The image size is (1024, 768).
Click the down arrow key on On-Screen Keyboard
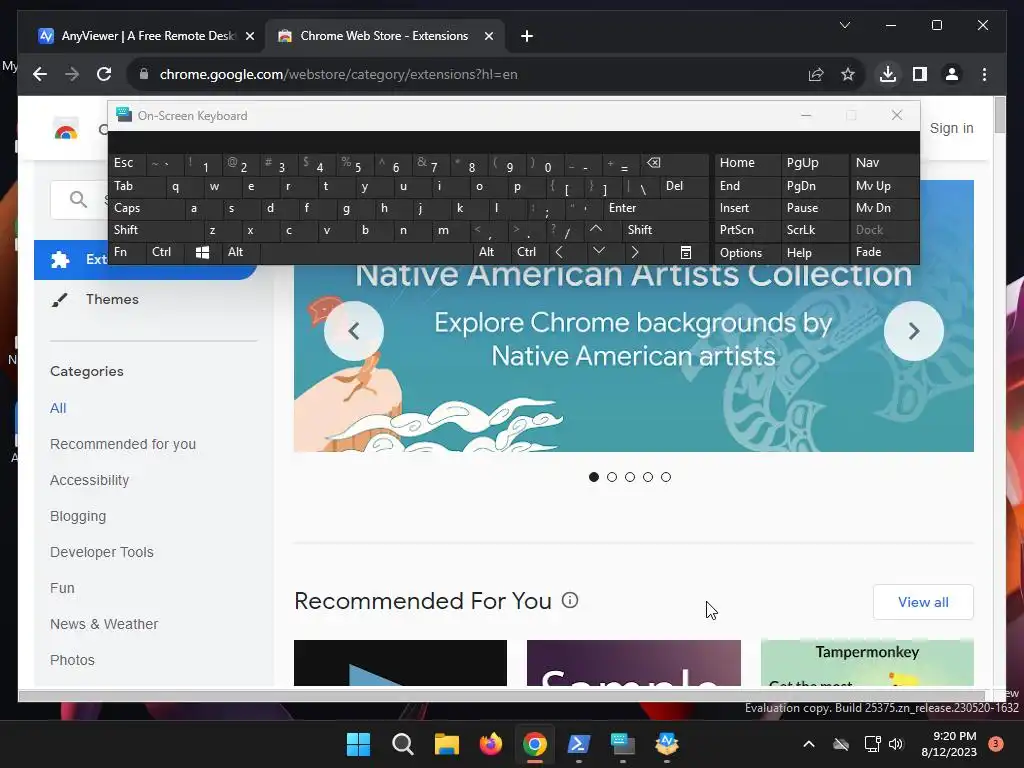pos(598,251)
